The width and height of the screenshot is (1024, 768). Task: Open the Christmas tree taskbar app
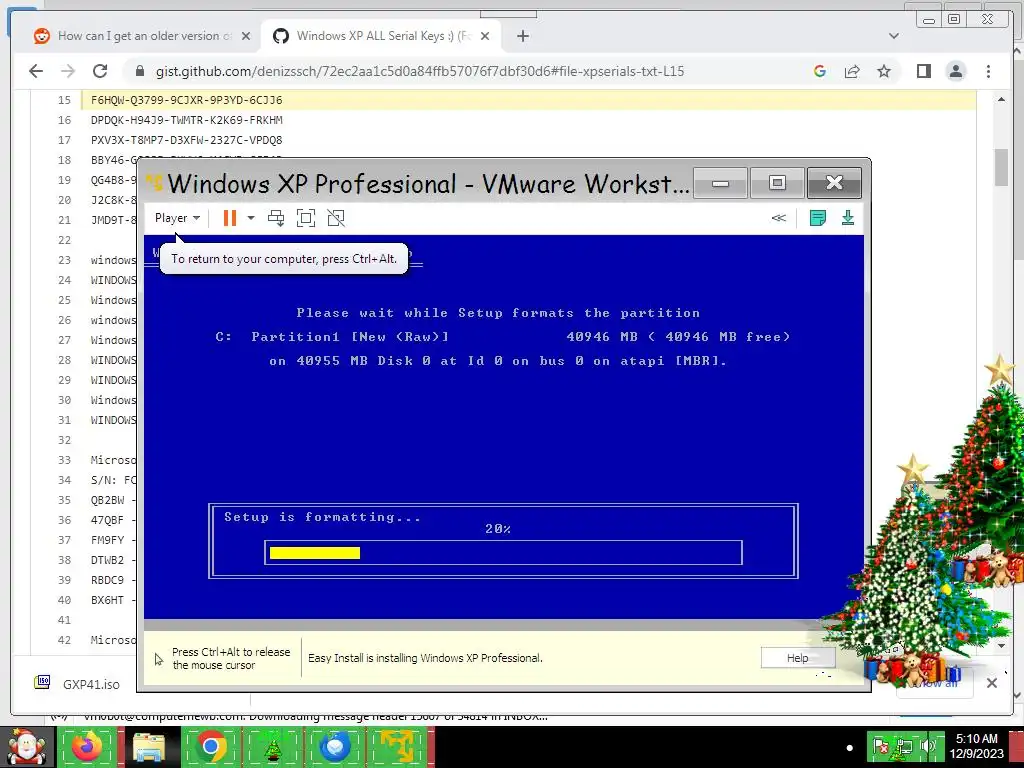(x=273, y=747)
